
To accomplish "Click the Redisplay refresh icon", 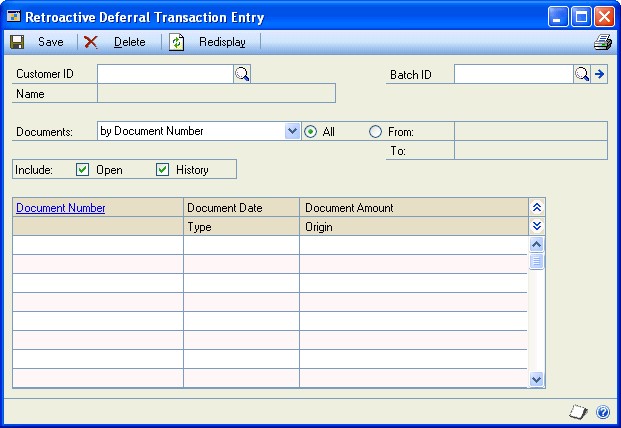I will coord(177,42).
